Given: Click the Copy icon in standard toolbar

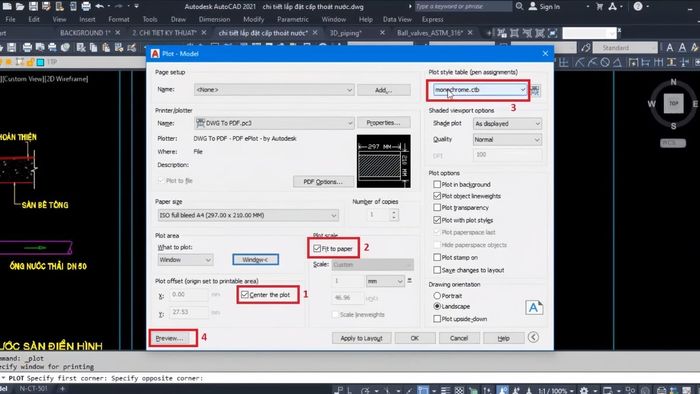Looking at the screenshot, I should [x=93, y=47].
